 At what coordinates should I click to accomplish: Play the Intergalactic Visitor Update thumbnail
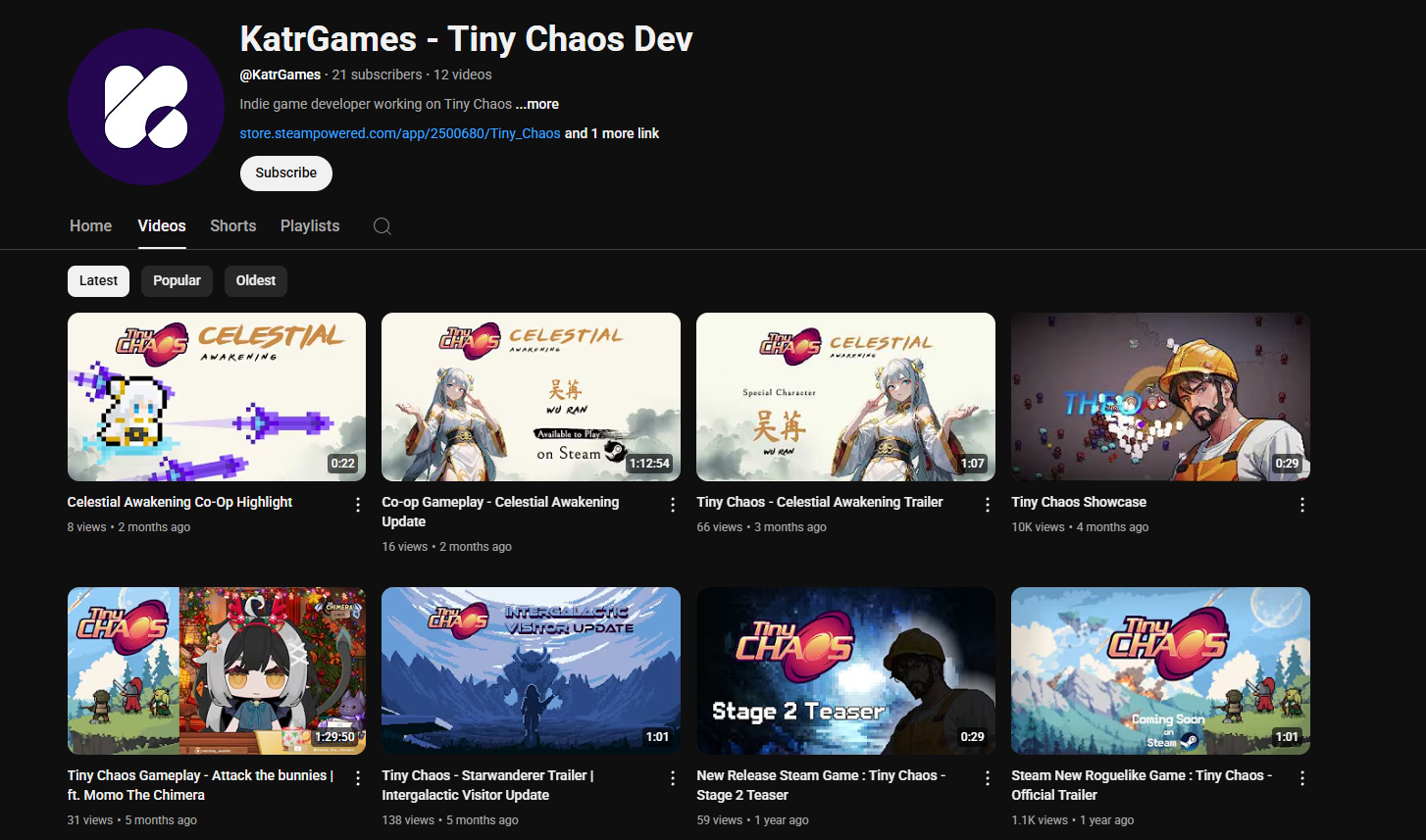[x=532, y=670]
